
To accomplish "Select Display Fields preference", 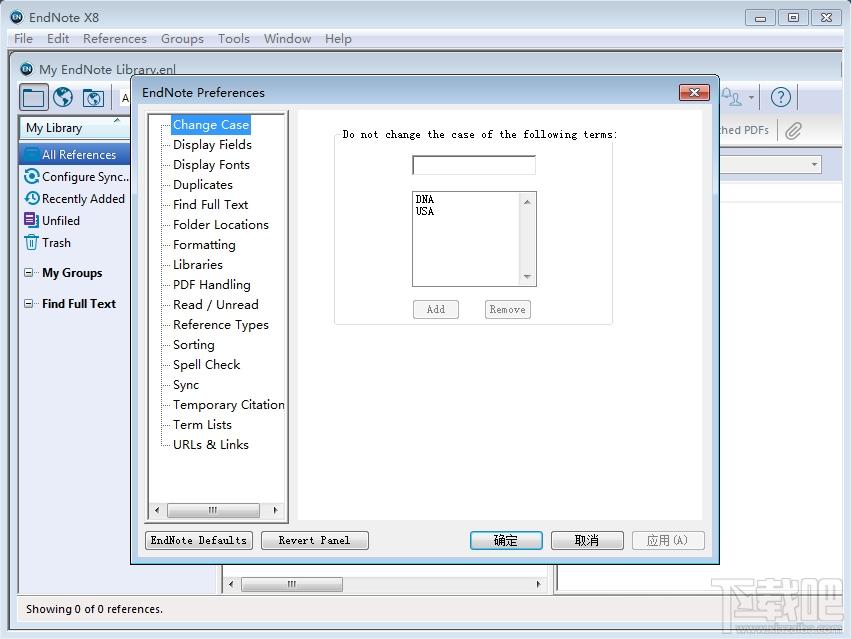I will click(212, 145).
